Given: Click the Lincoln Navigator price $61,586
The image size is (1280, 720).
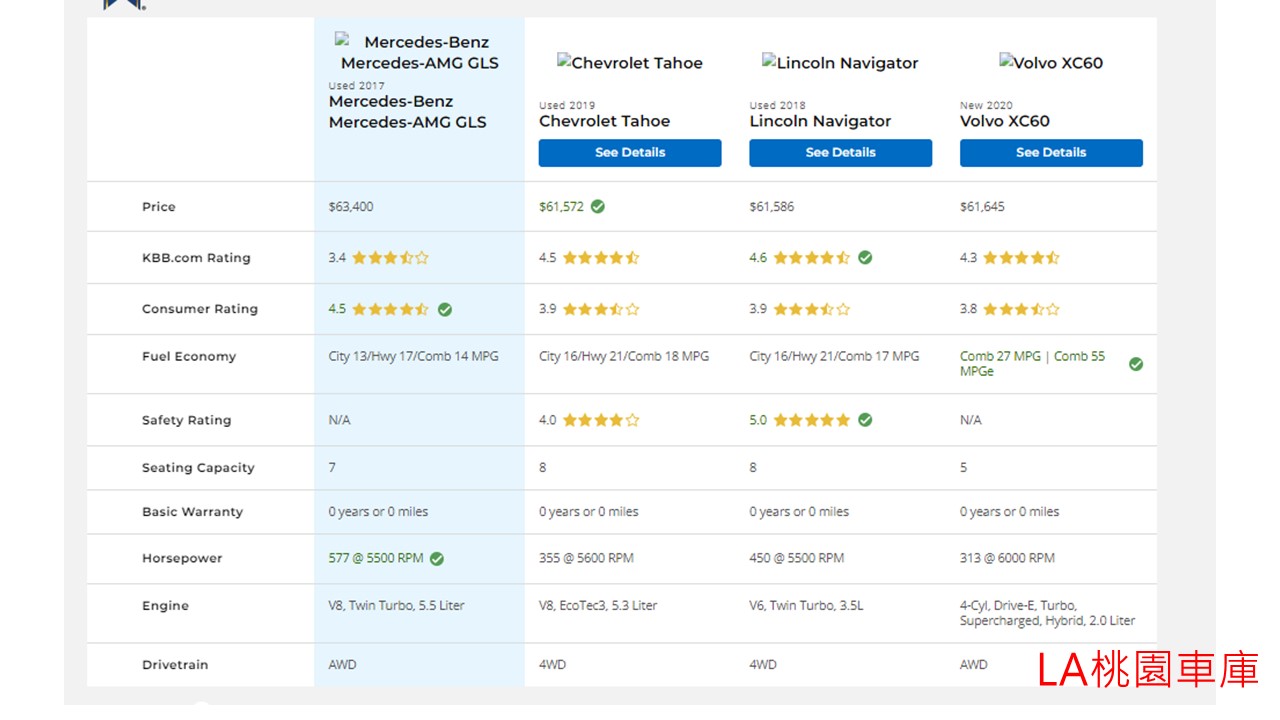Looking at the screenshot, I should point(772,207).
